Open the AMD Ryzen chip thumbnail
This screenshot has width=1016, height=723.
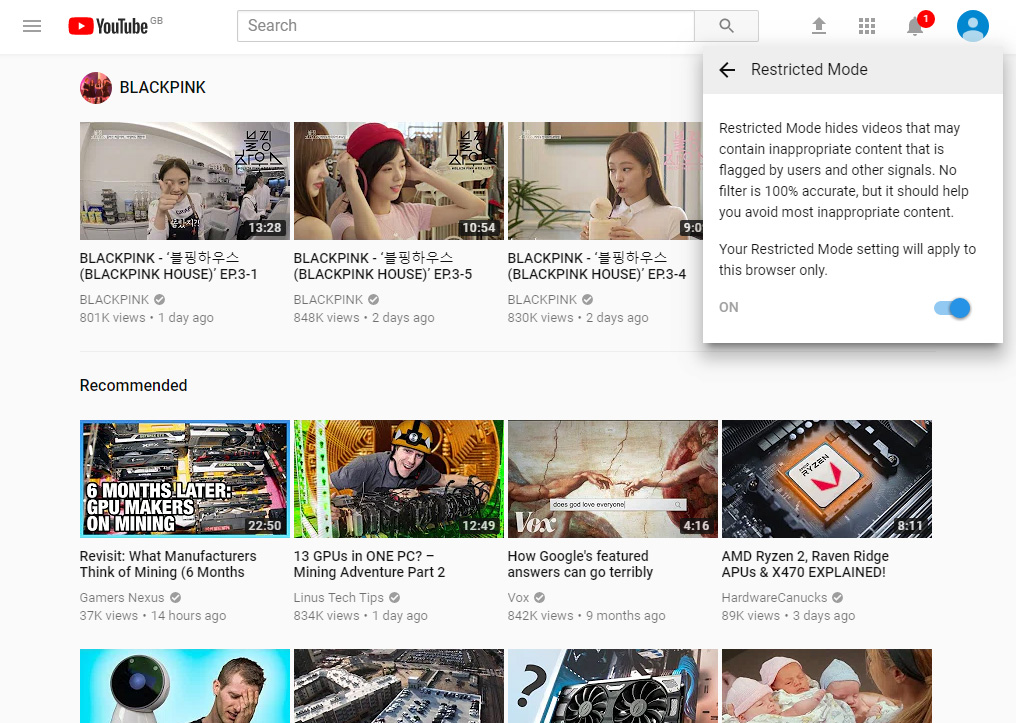click(x=827, y=479)
